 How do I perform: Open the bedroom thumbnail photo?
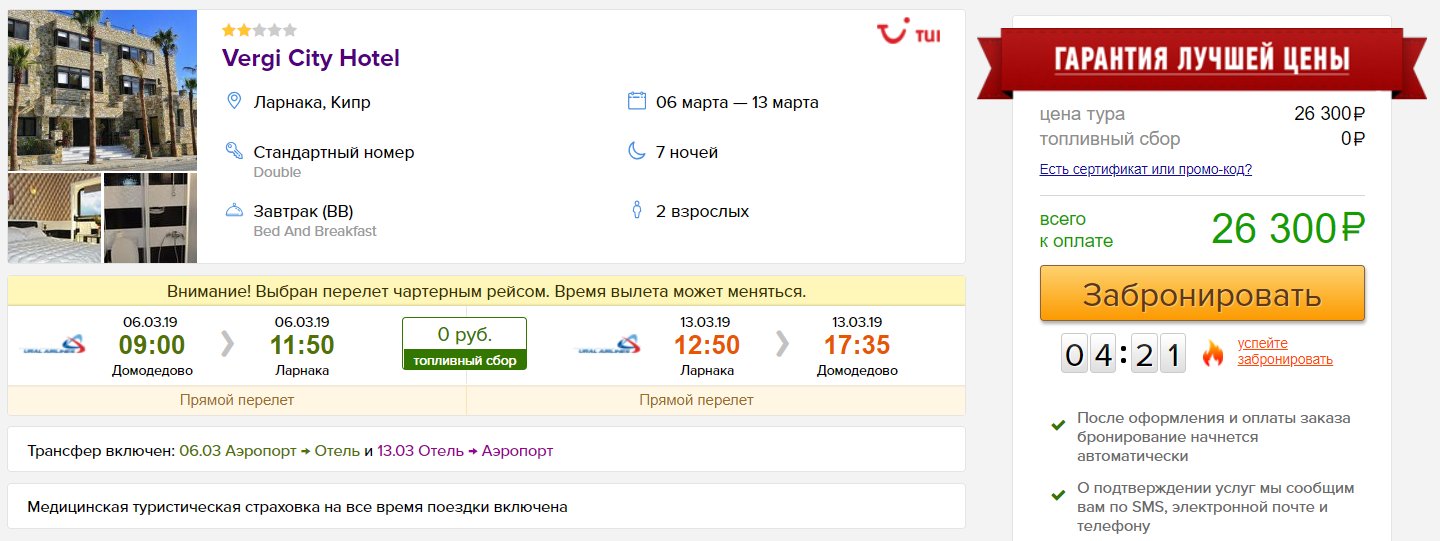54,218
